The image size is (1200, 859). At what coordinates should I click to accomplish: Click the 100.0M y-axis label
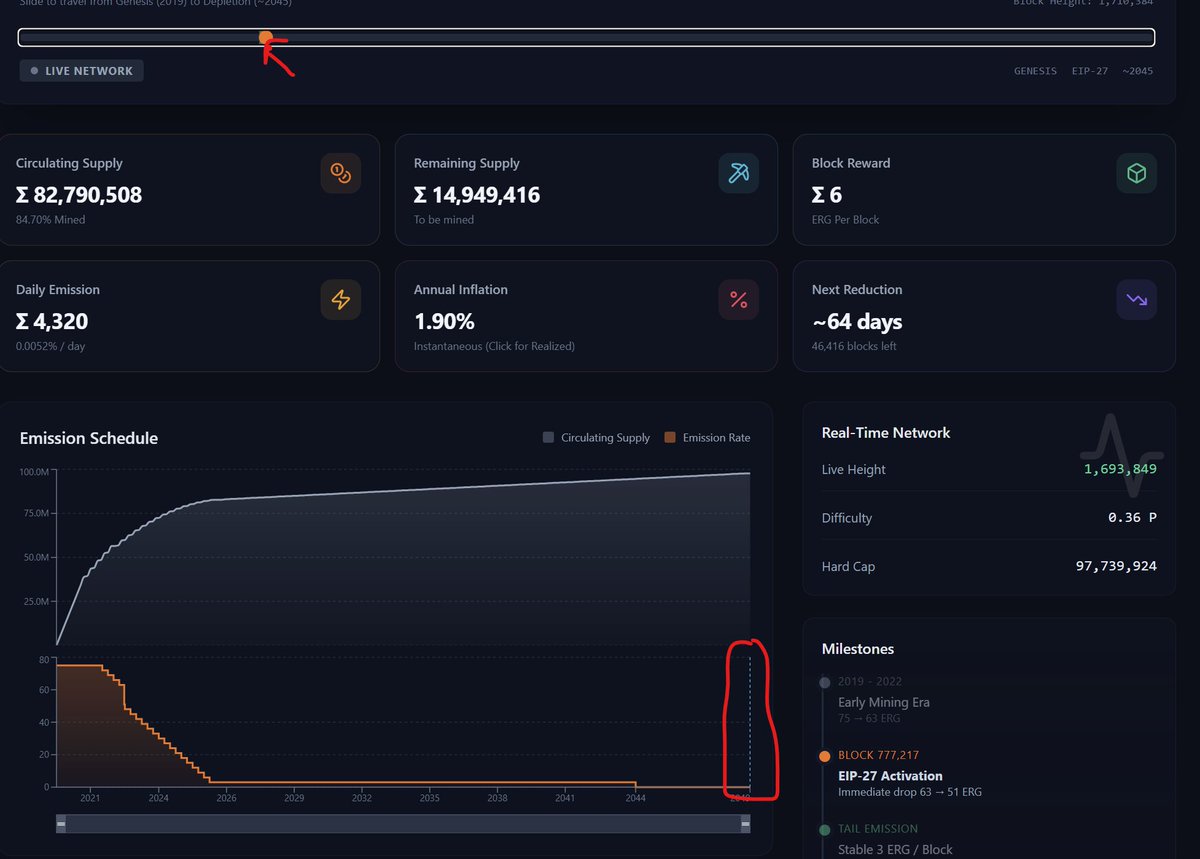point(34,472)
